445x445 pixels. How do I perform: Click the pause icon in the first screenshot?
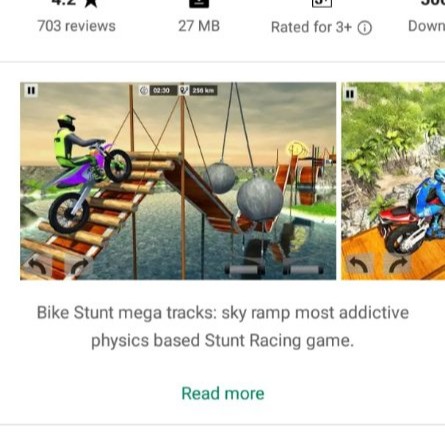[31, 90]
